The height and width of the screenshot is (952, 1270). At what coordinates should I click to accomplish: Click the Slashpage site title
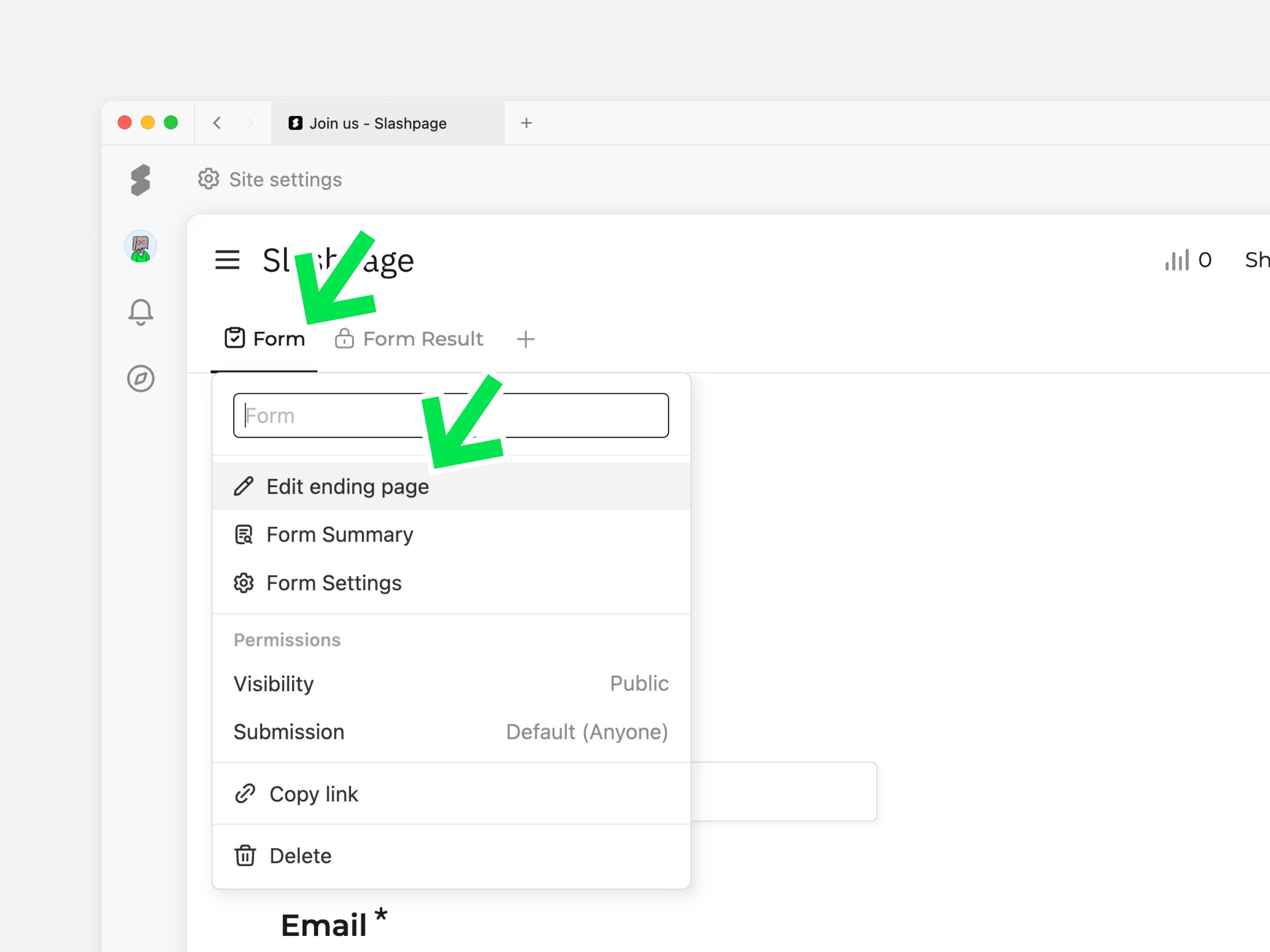click(338, 261)
